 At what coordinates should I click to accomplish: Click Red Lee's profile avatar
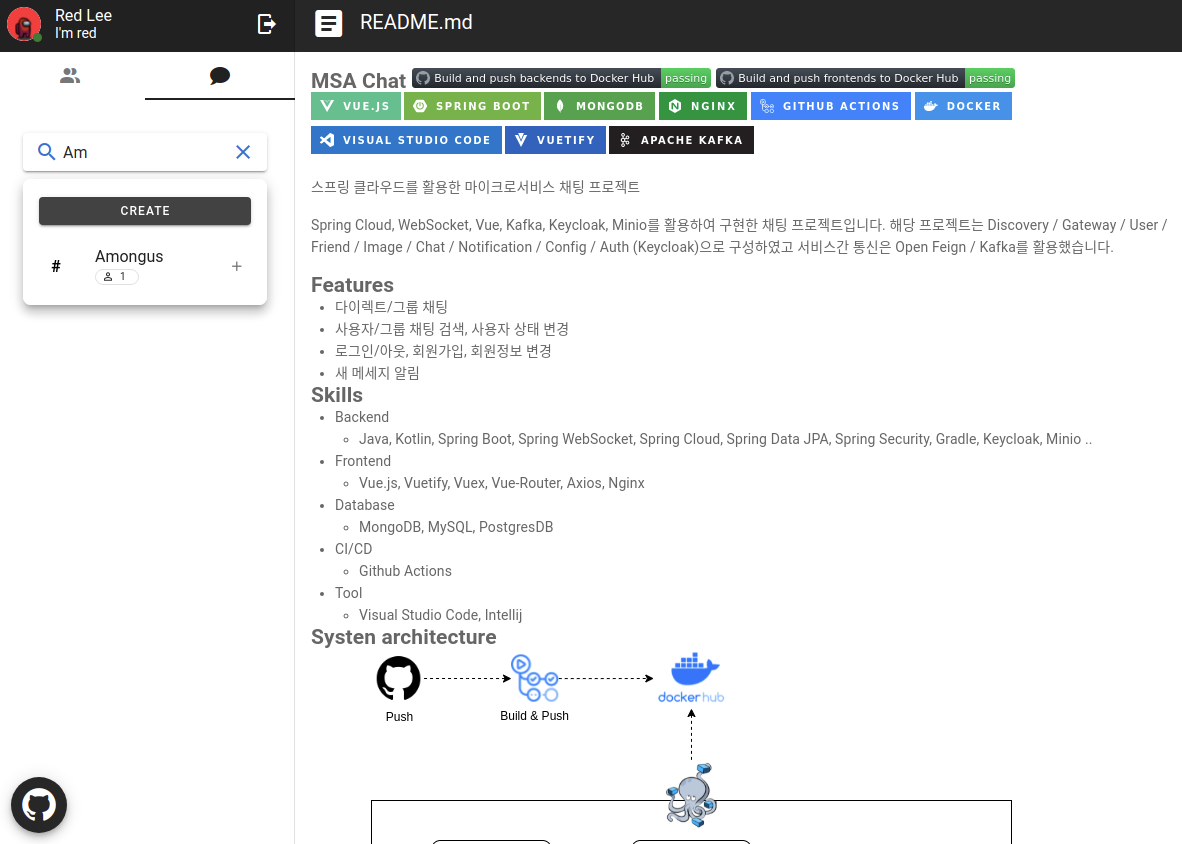pyautogui.click(x=24, y=24)
